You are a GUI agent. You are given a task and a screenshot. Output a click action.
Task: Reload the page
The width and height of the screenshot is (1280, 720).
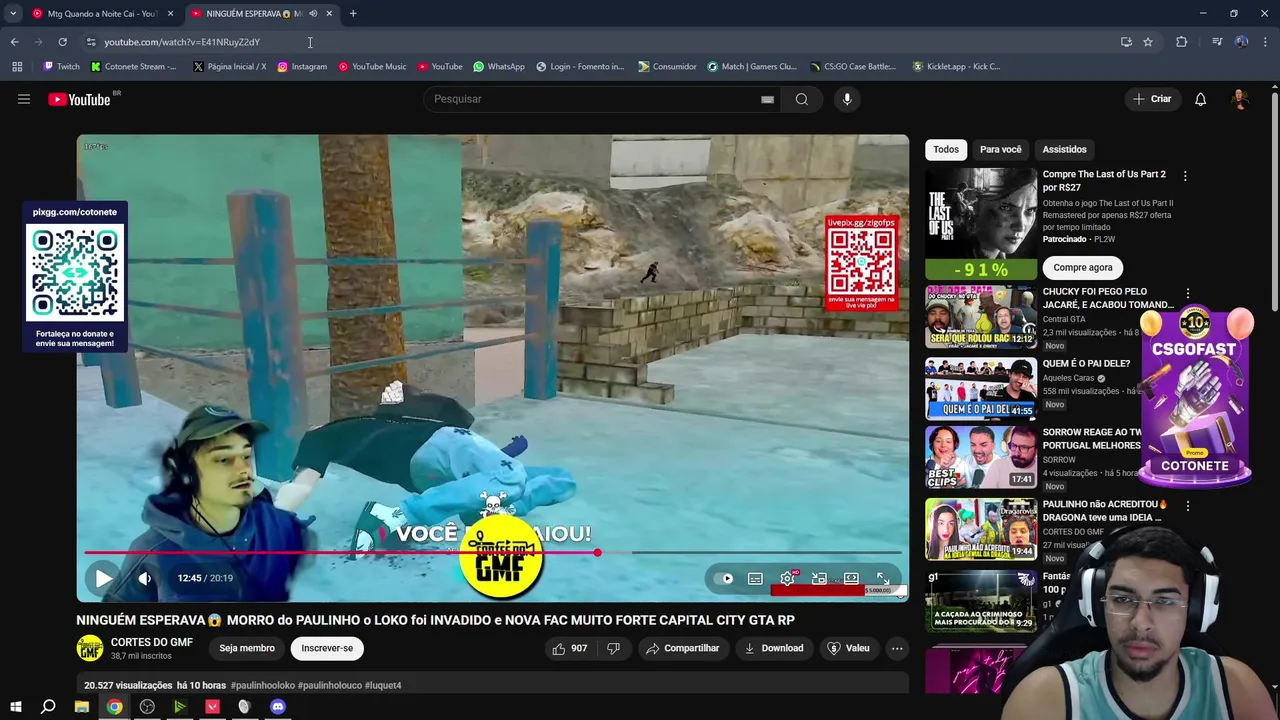point(62,42)
